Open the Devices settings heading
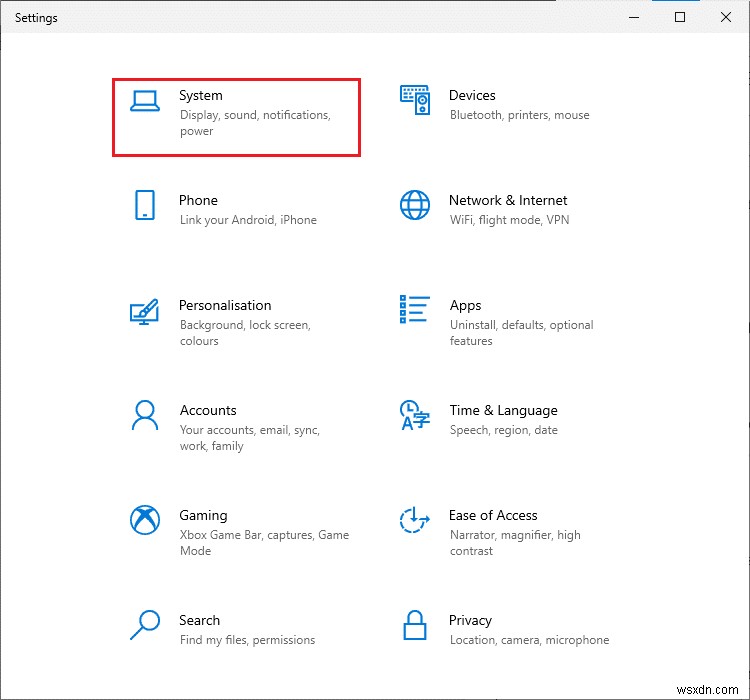 [472, 95]
